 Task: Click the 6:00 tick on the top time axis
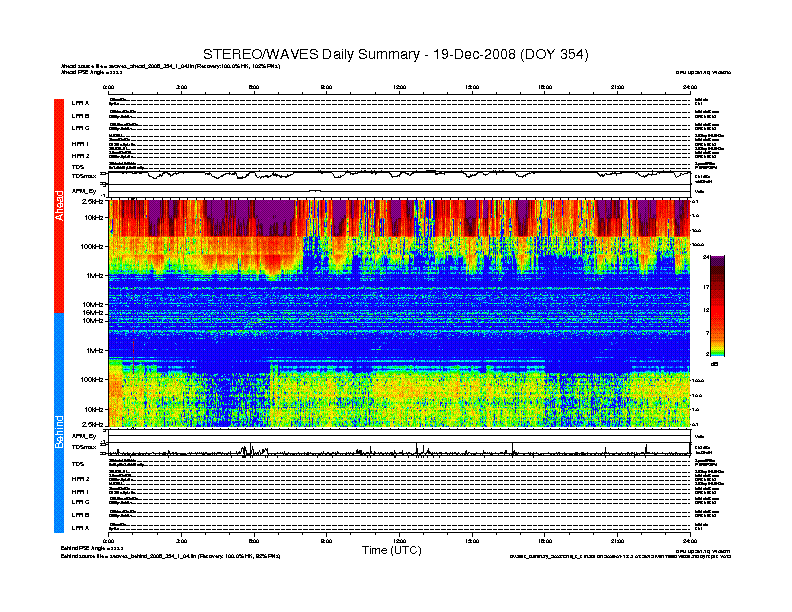coord(254,87)
